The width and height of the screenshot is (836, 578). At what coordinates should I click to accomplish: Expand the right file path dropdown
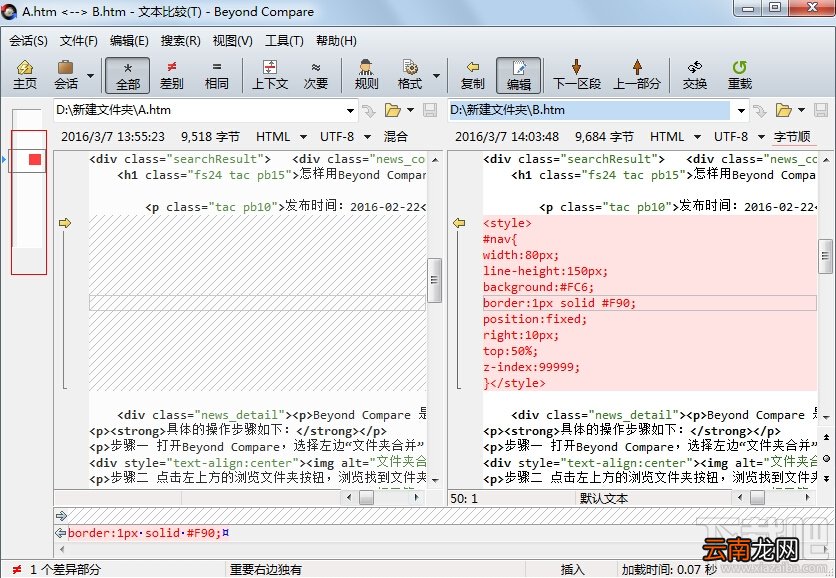pos(741,111)
